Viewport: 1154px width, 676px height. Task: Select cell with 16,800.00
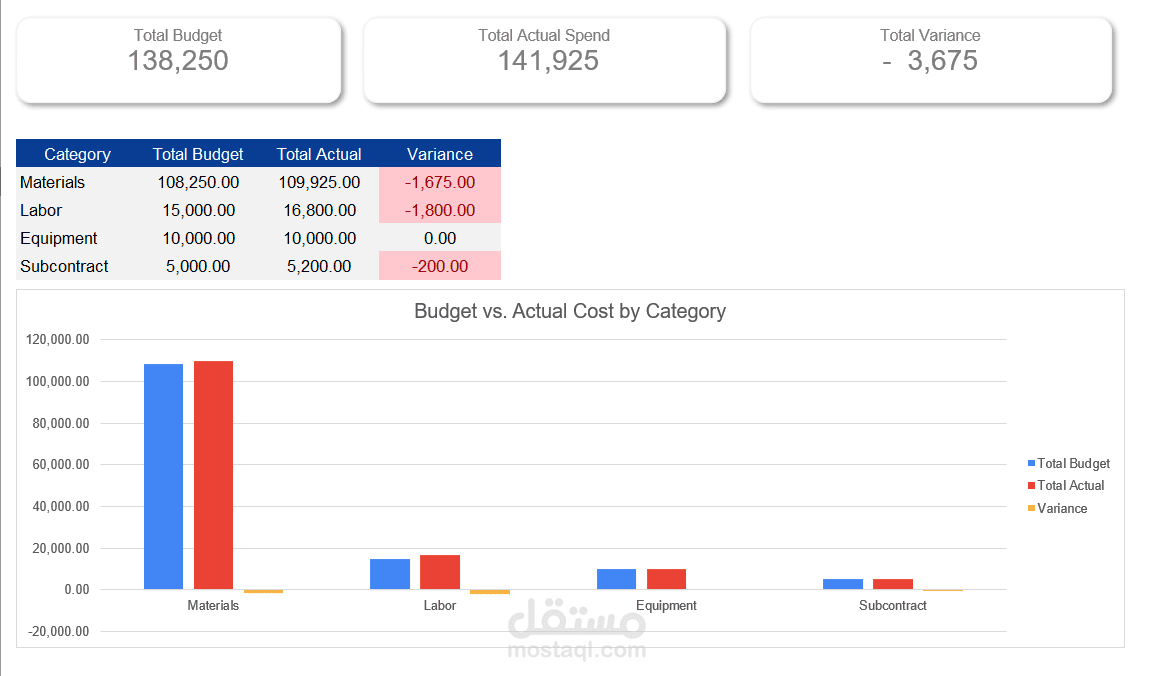(x=319, y=210)
